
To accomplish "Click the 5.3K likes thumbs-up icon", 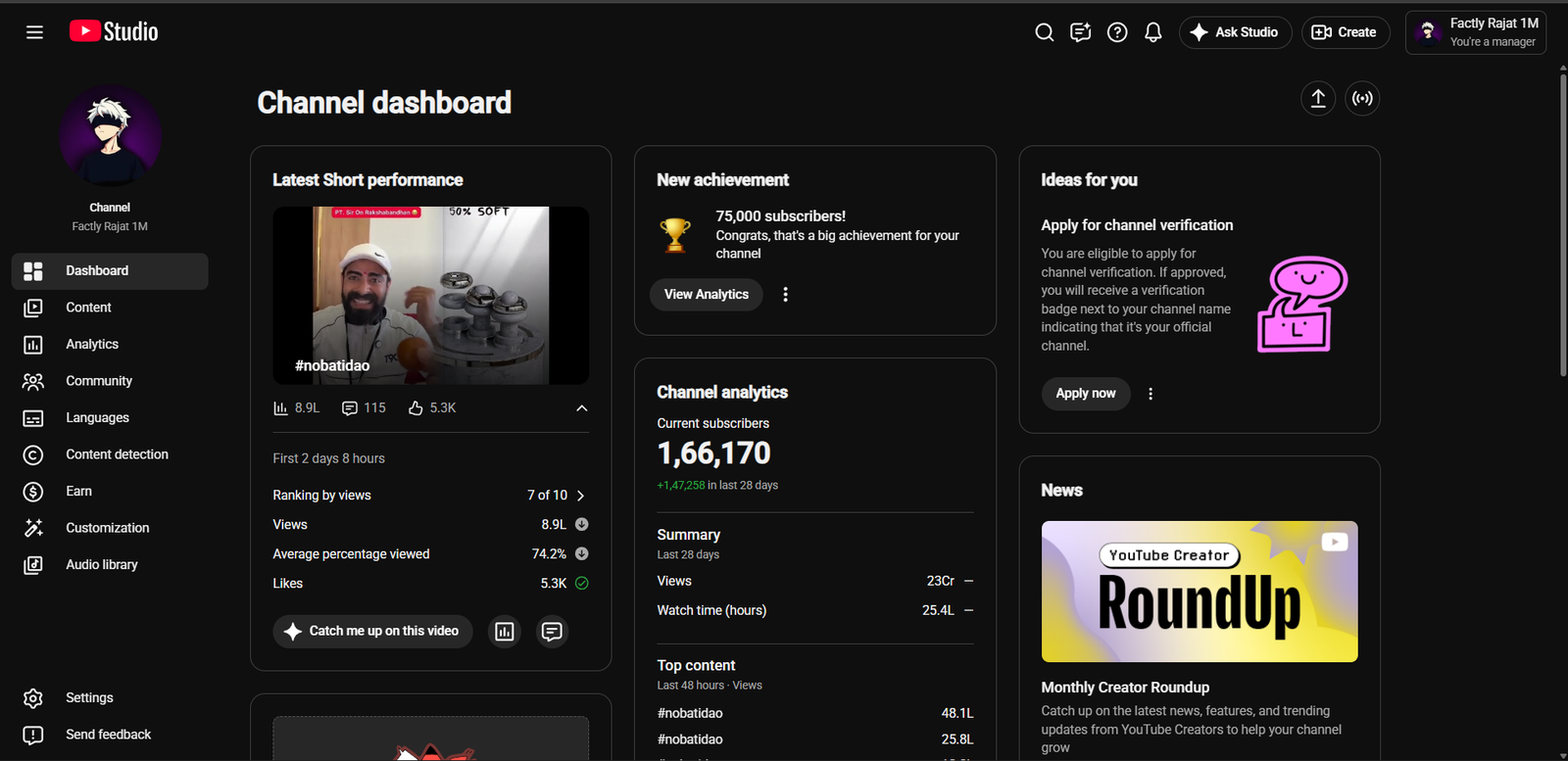I will (416, 408).
